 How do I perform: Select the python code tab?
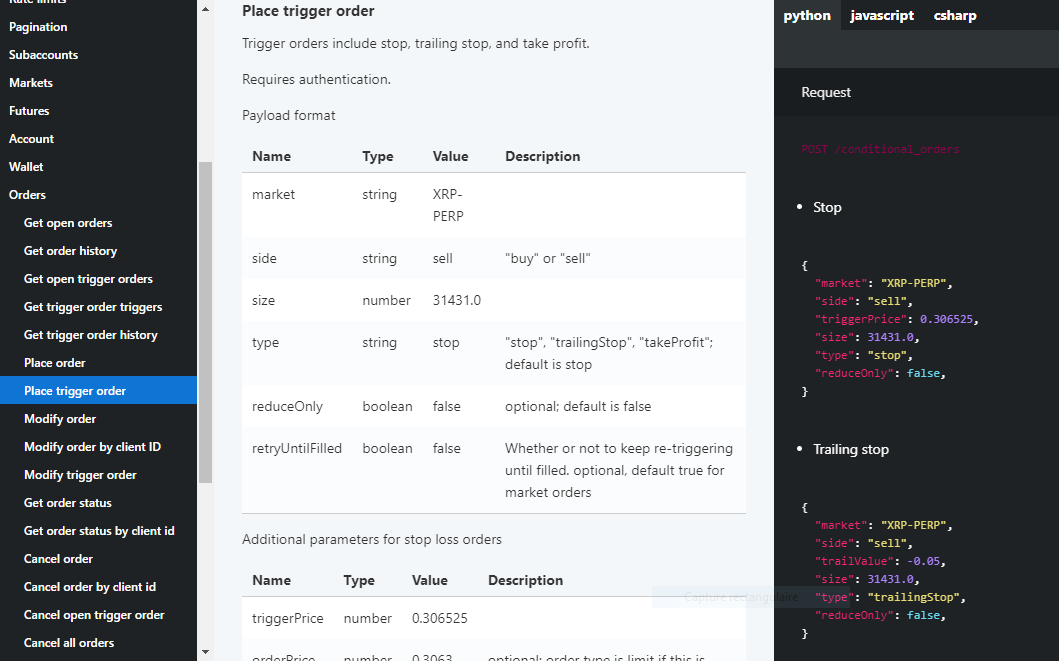click(807, 15)
